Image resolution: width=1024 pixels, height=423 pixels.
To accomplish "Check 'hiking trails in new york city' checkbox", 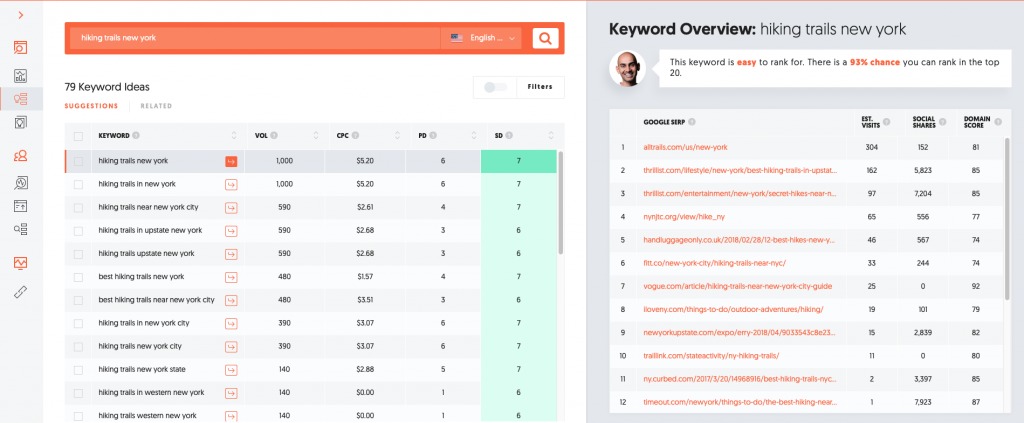I will (x=78, y=324).
